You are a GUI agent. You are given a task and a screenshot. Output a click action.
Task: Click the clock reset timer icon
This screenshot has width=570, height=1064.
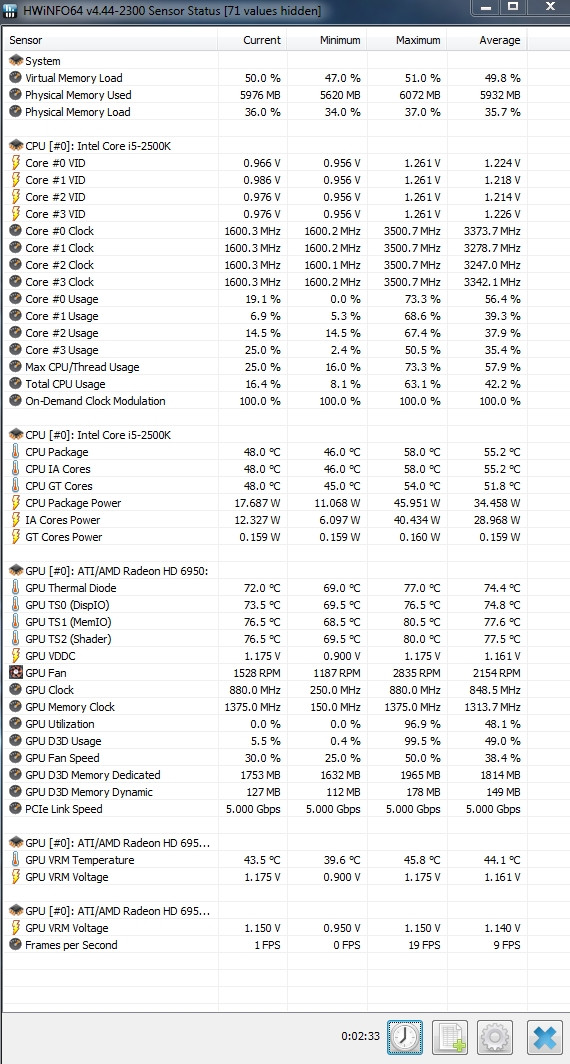[404, 1036]
